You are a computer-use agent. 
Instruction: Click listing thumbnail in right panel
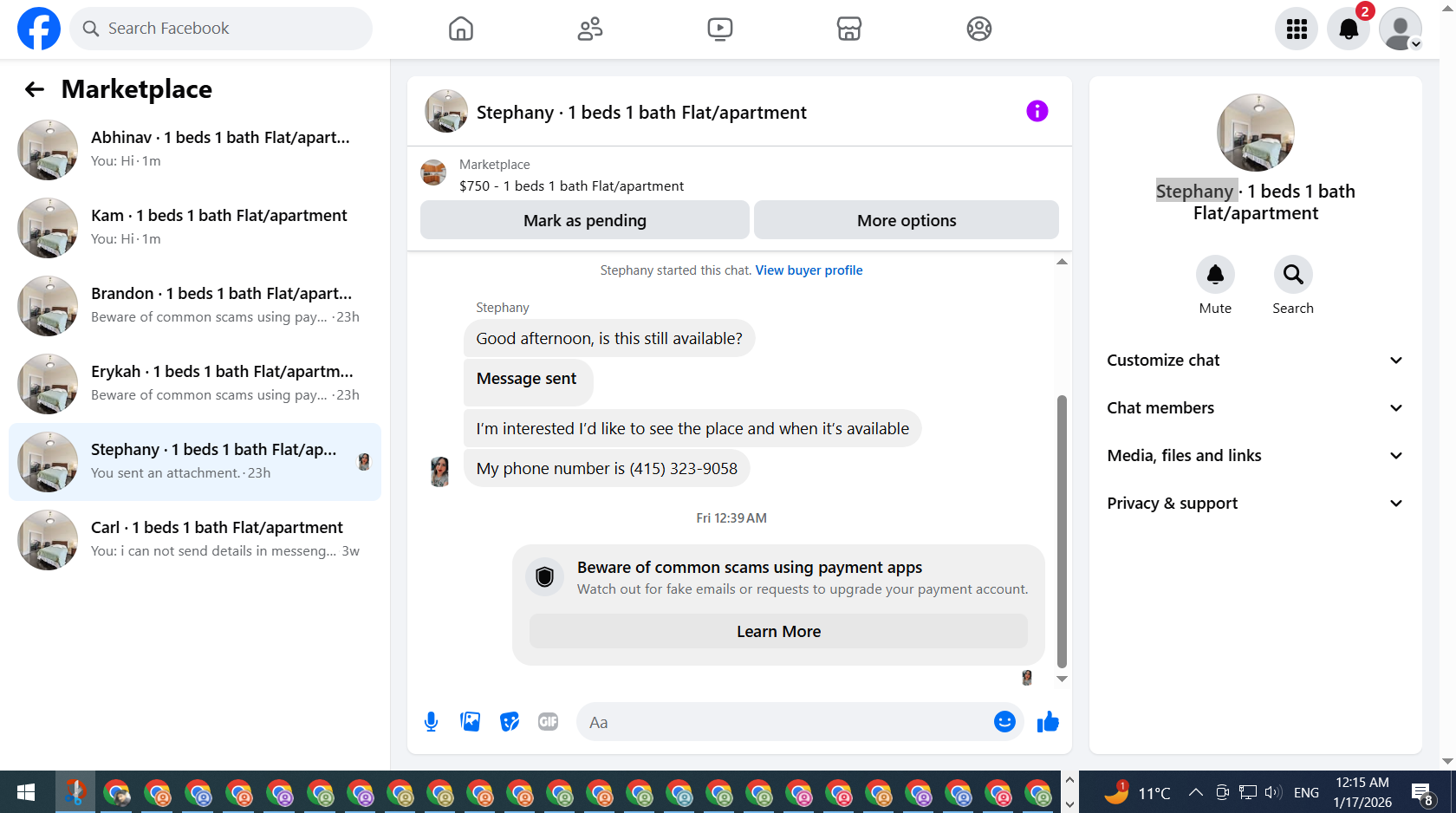pyautogui.click(x=1256, y=133)
